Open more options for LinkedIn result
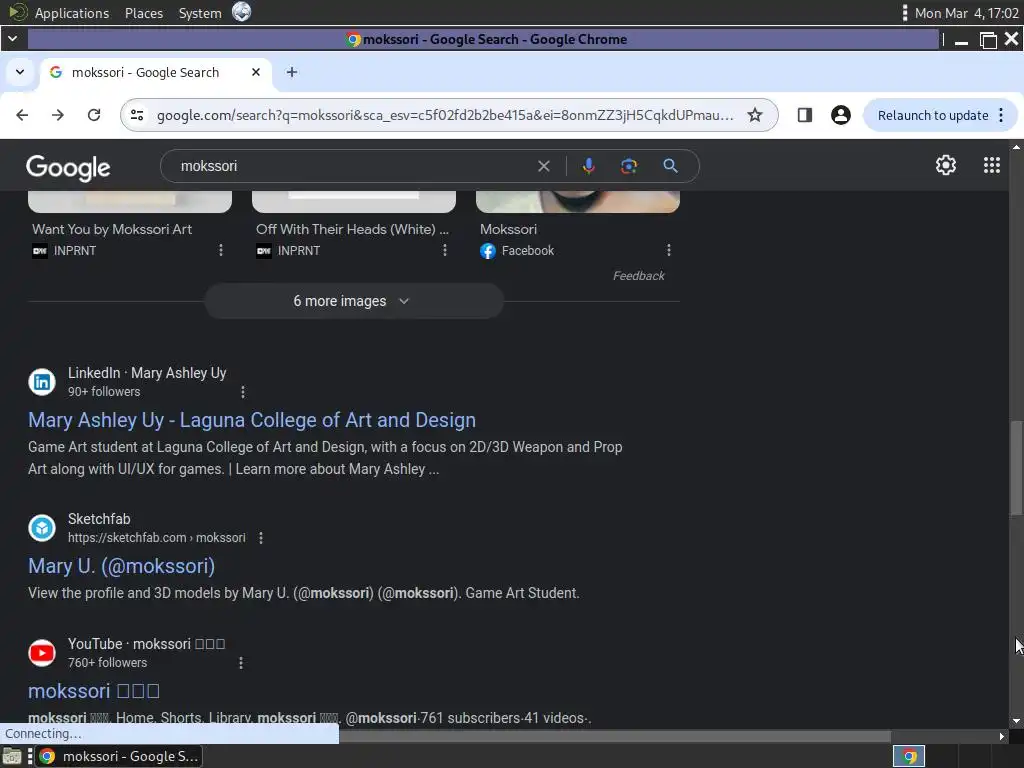The width and height of the screenshot is (1024, 768). 243,392
